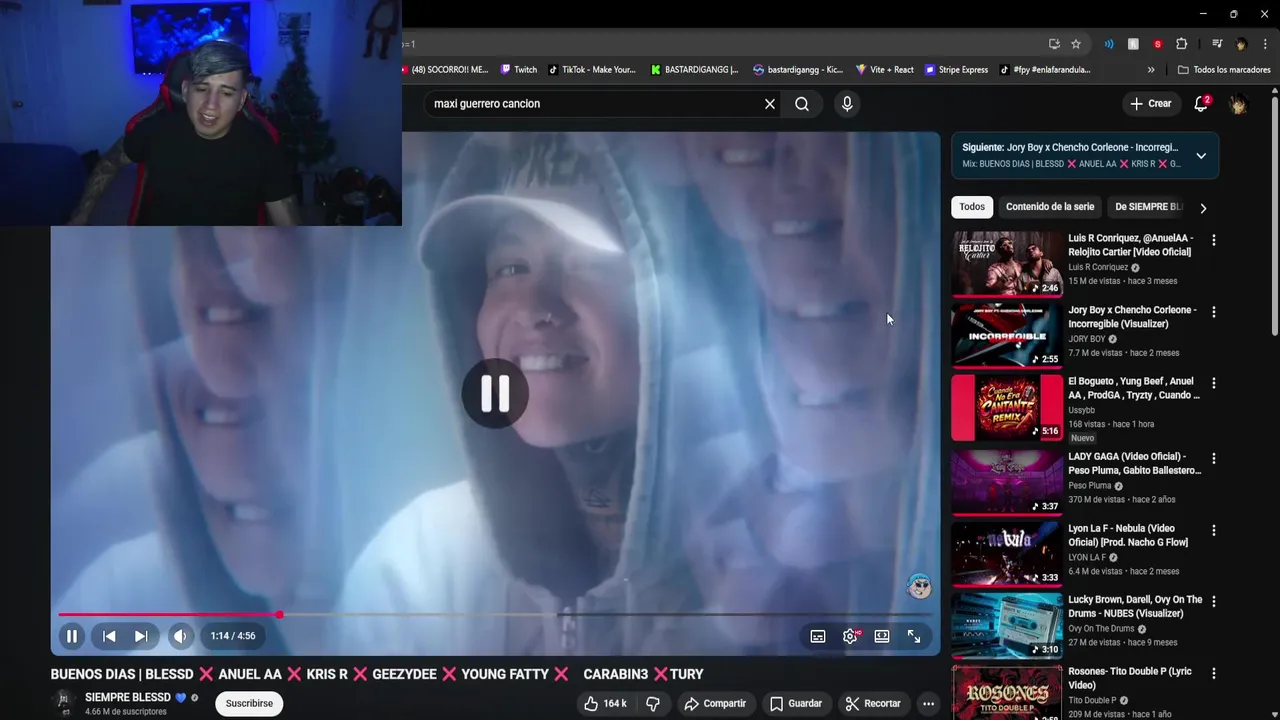Open Todos los marcadores folder
The image size is (1280, 720).
point(1224,70)
